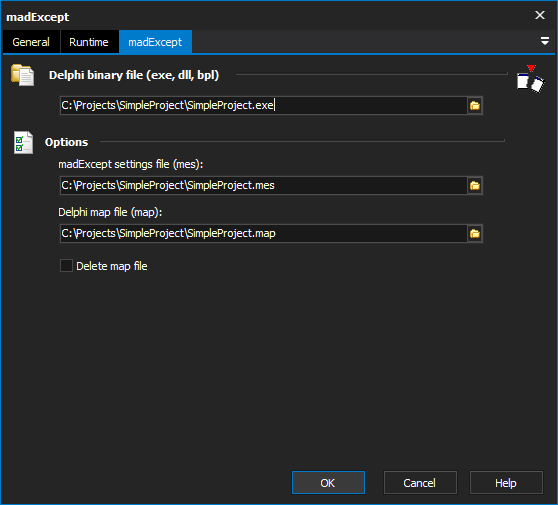Close the madExcept dialog window
Screen dimensions: 558x505
click(x=540, y=15)
